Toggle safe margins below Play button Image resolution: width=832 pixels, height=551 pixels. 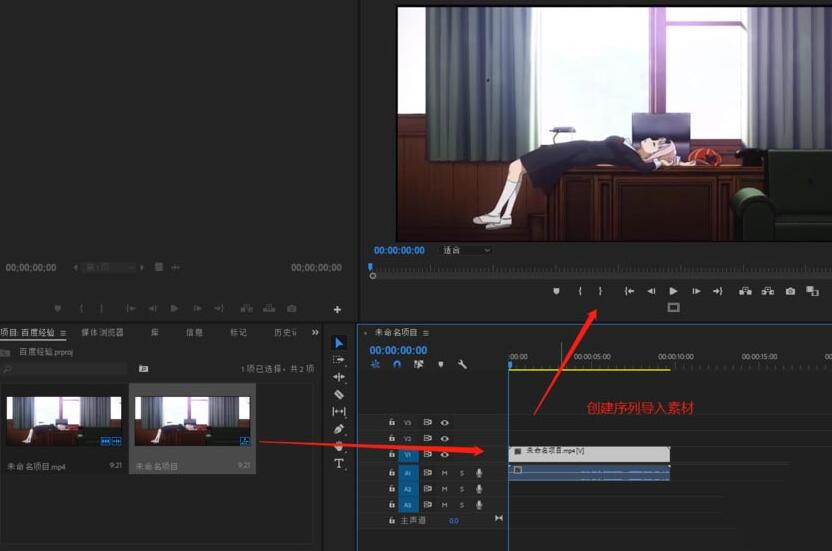pyautogui.click(x=673, y=307)
